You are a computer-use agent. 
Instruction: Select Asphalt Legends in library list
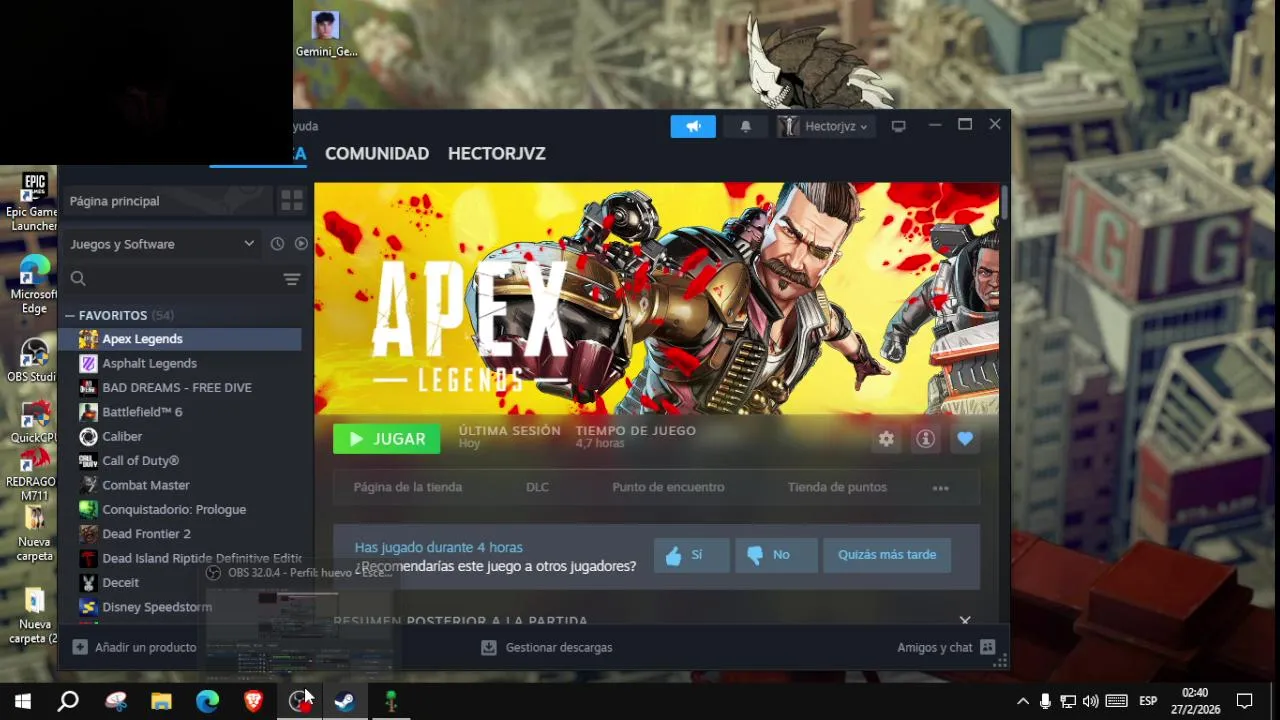[x=180, y=363]
